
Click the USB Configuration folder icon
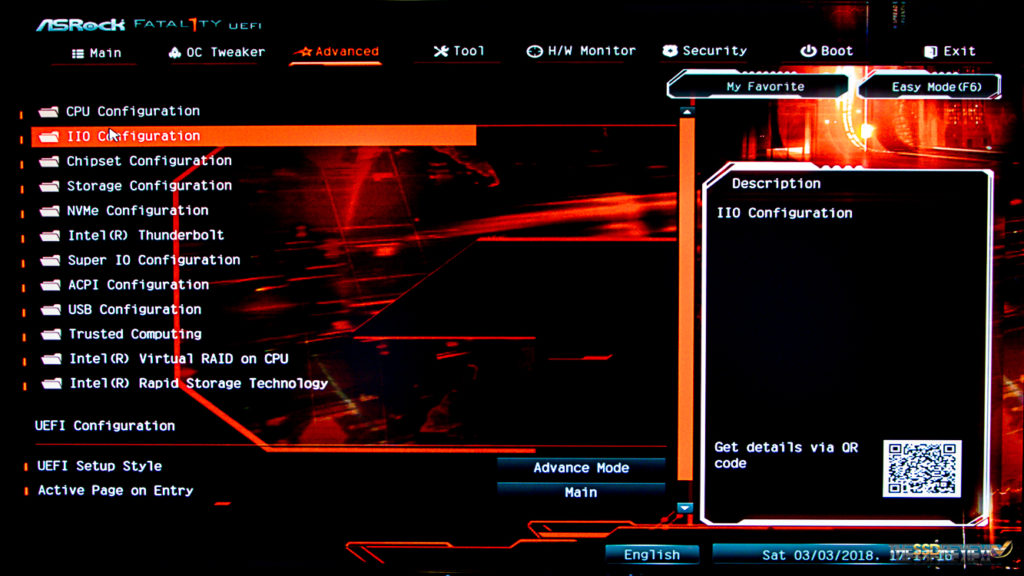pyautogui.click(x=51, y=310)
